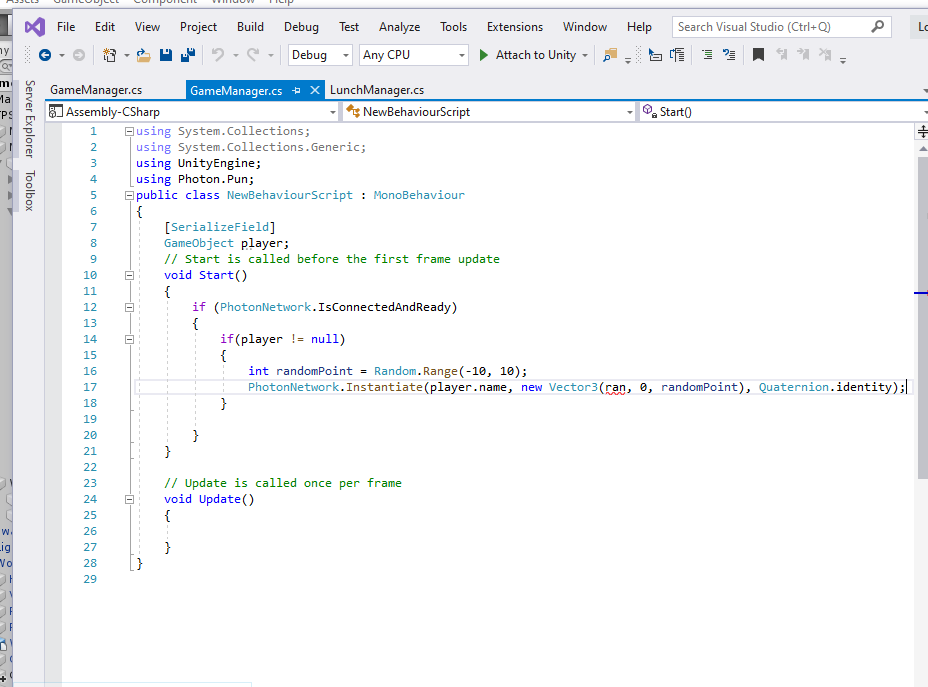928x687 pixels.
Task: Switch to the first GameManager.cs tab
Action: [x=96, y=90]
